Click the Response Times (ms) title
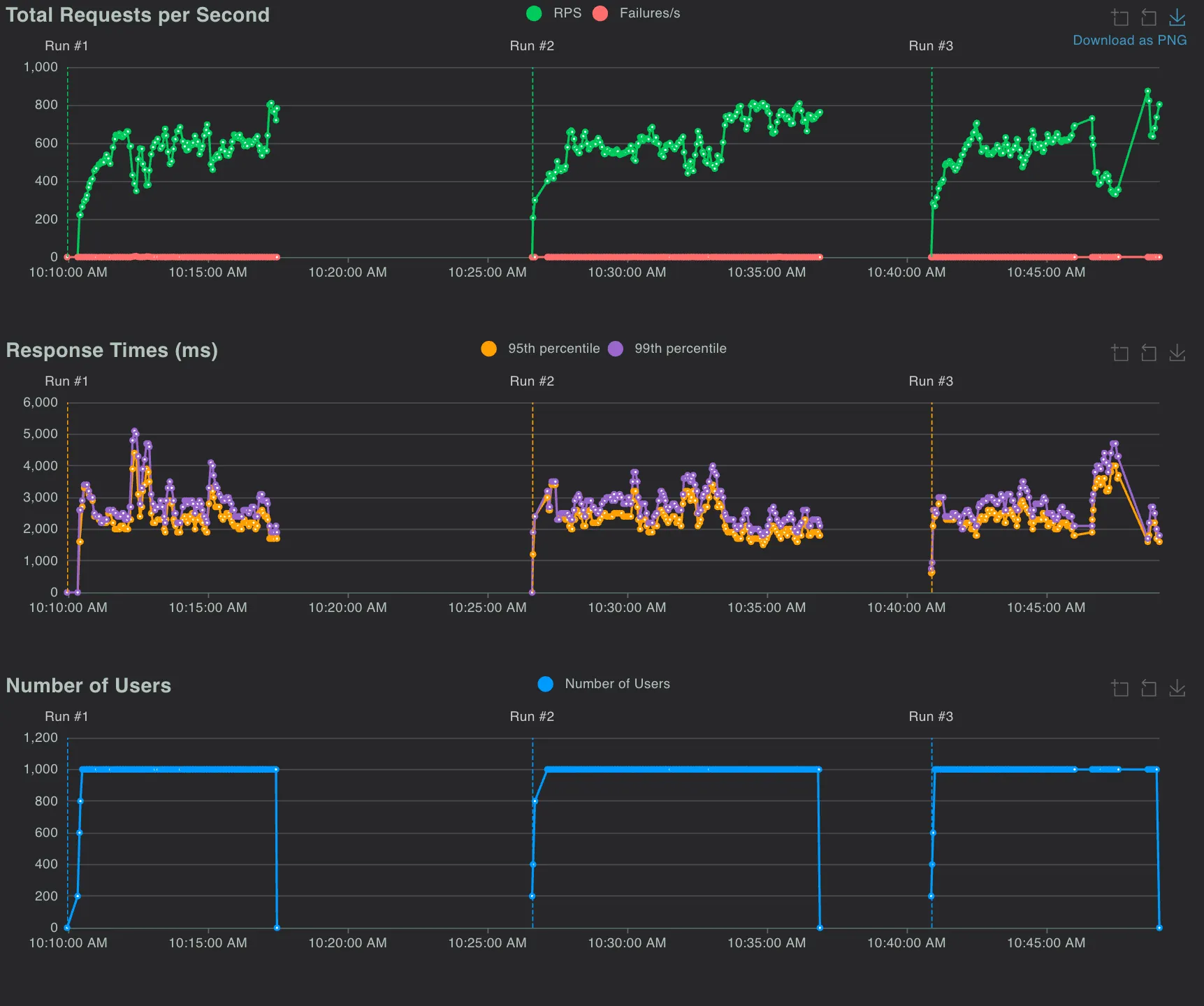Viewport: 1204px width, 1006px height. click(x=112, y=350)
